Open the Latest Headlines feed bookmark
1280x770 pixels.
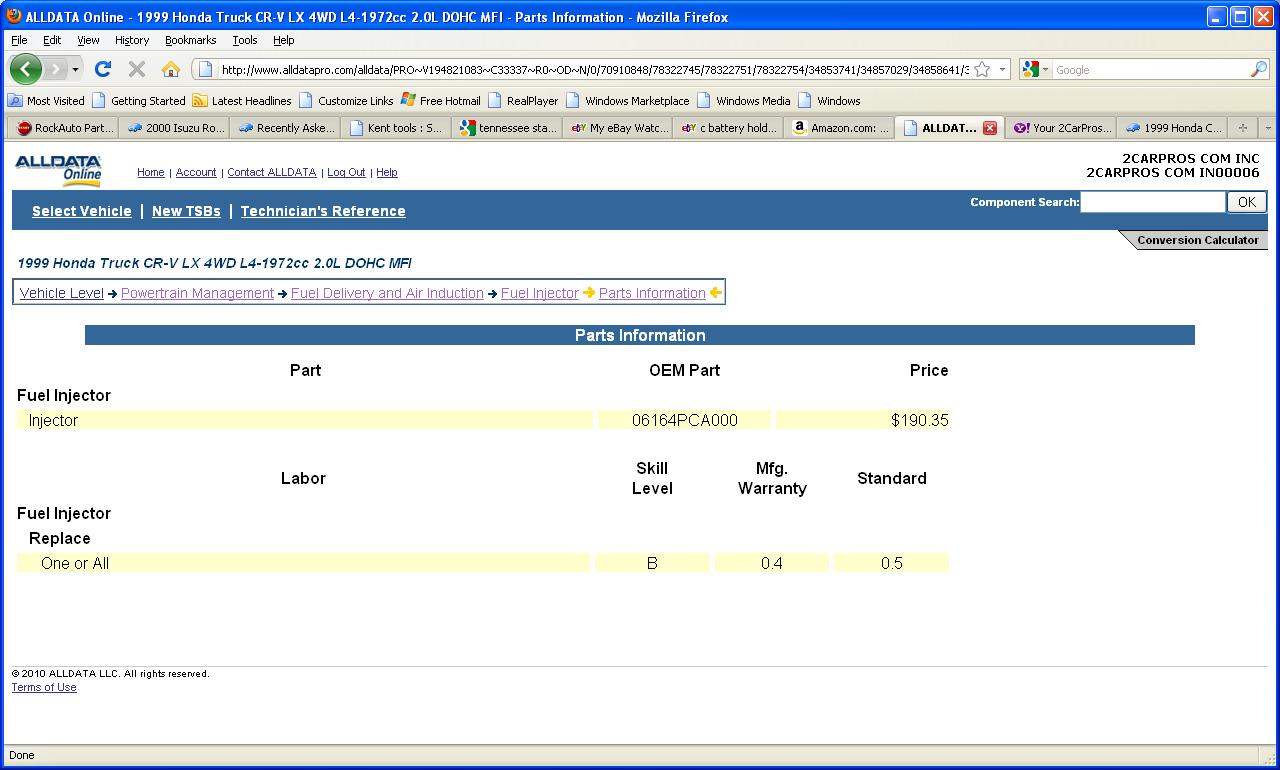click(242, 101)
